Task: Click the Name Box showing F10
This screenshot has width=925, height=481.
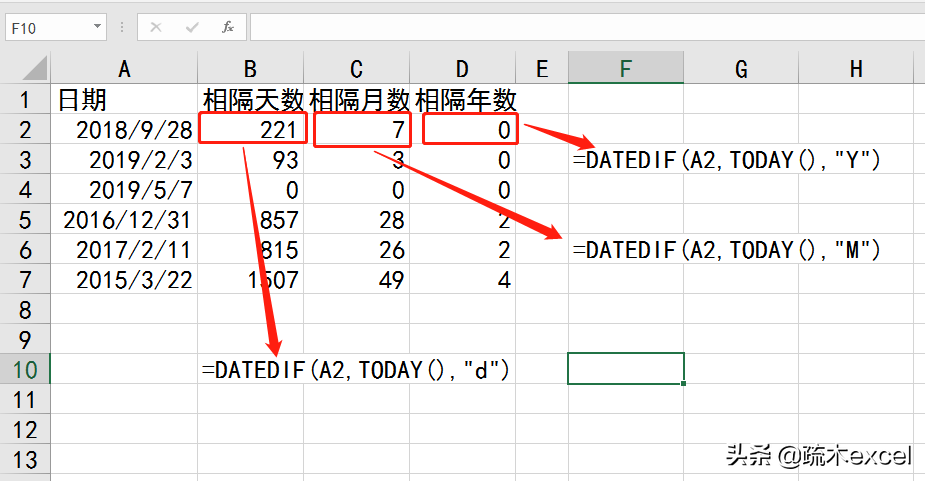Action: 56,27
